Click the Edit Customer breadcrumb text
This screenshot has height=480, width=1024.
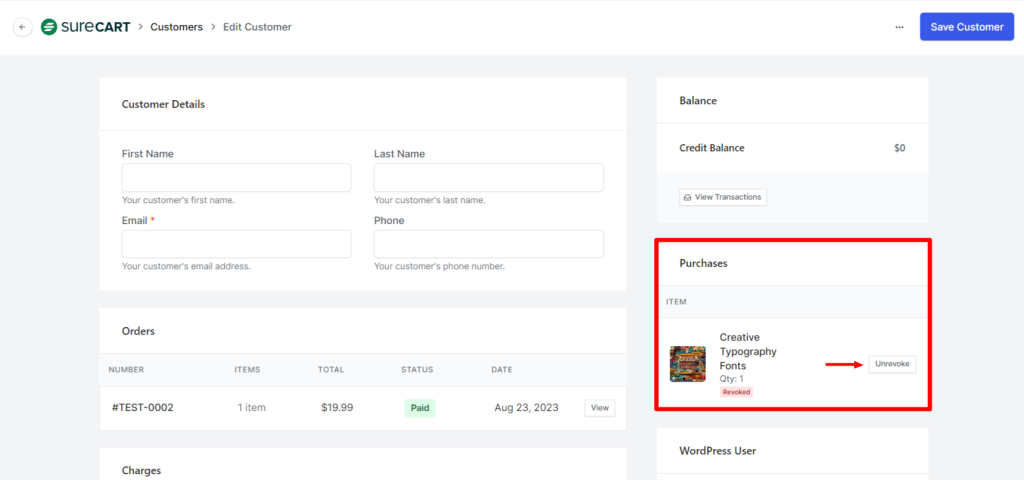pyautogui.click(x=257, y=27)
